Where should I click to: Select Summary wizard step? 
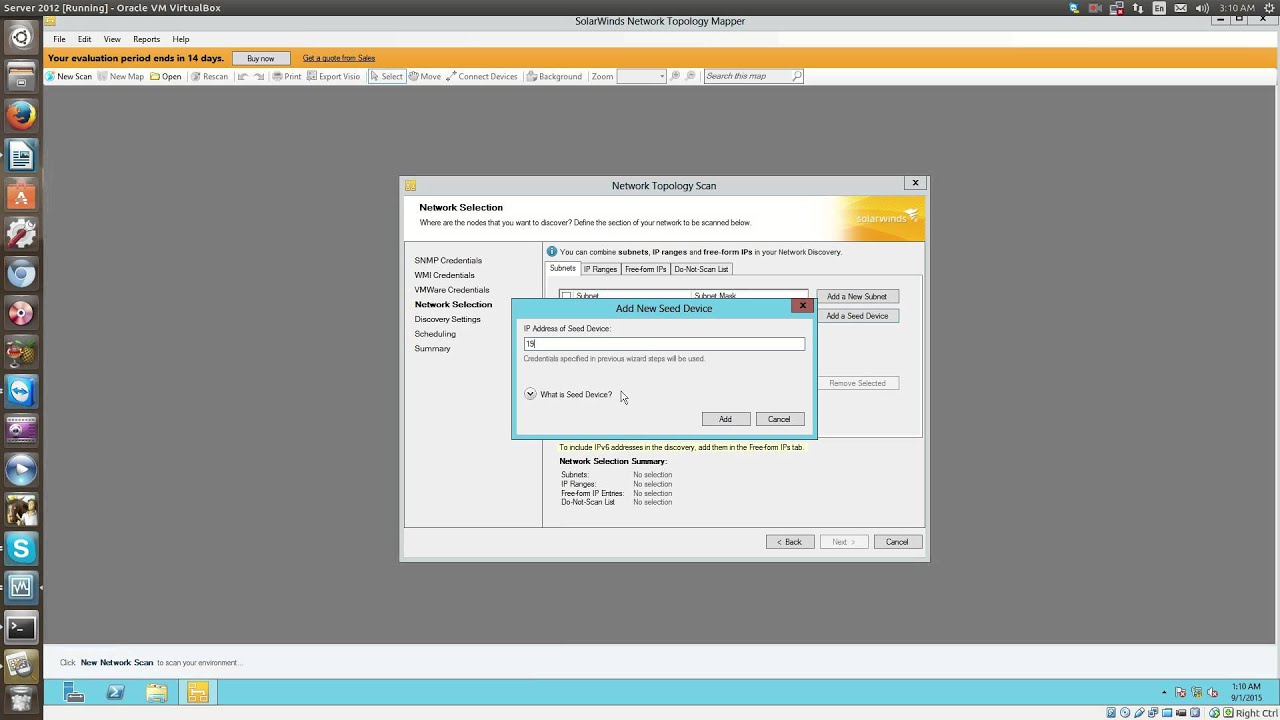point(432,348)
